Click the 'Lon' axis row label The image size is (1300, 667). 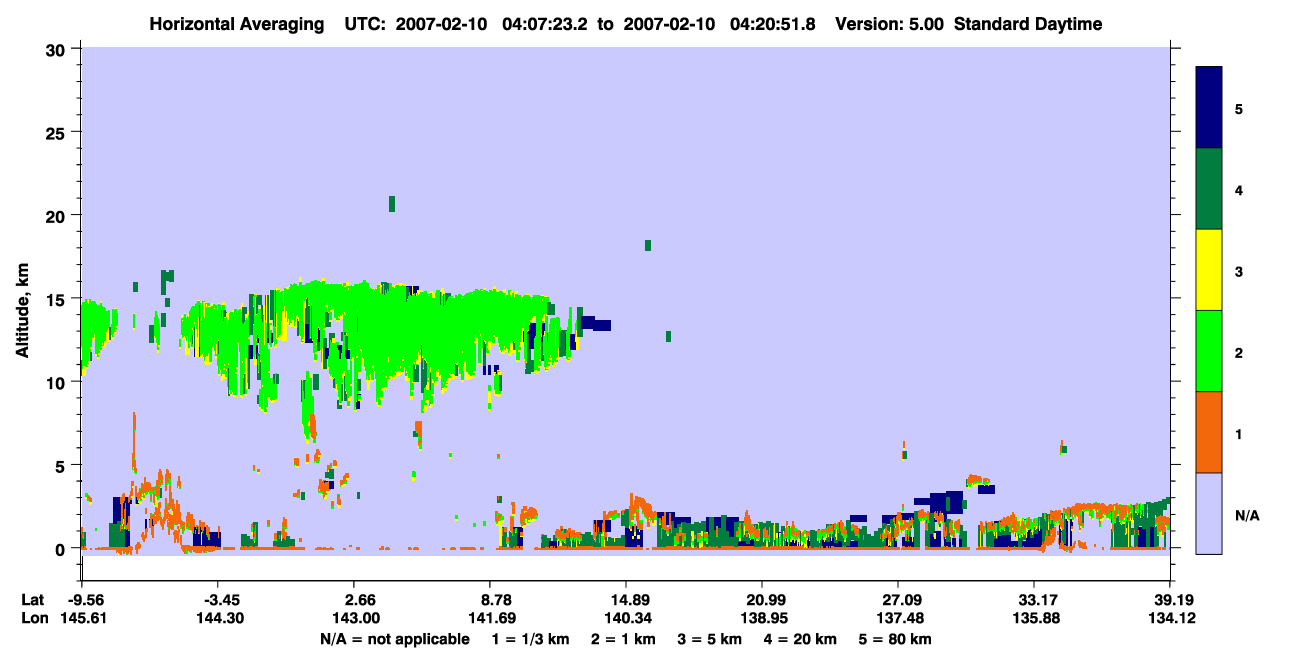[33, 618]
